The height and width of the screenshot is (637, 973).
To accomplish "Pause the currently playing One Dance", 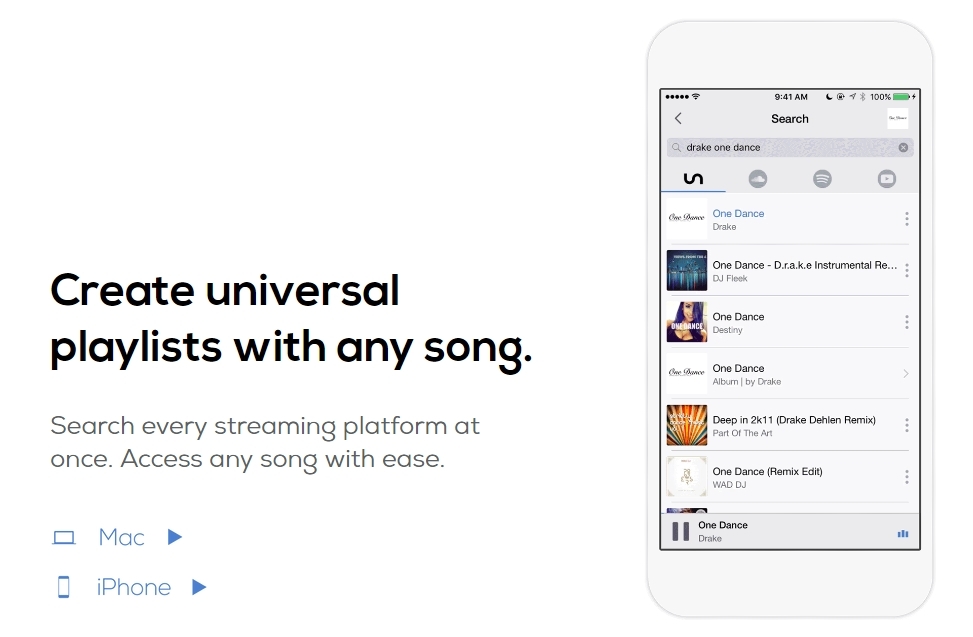I will [681, 532].
